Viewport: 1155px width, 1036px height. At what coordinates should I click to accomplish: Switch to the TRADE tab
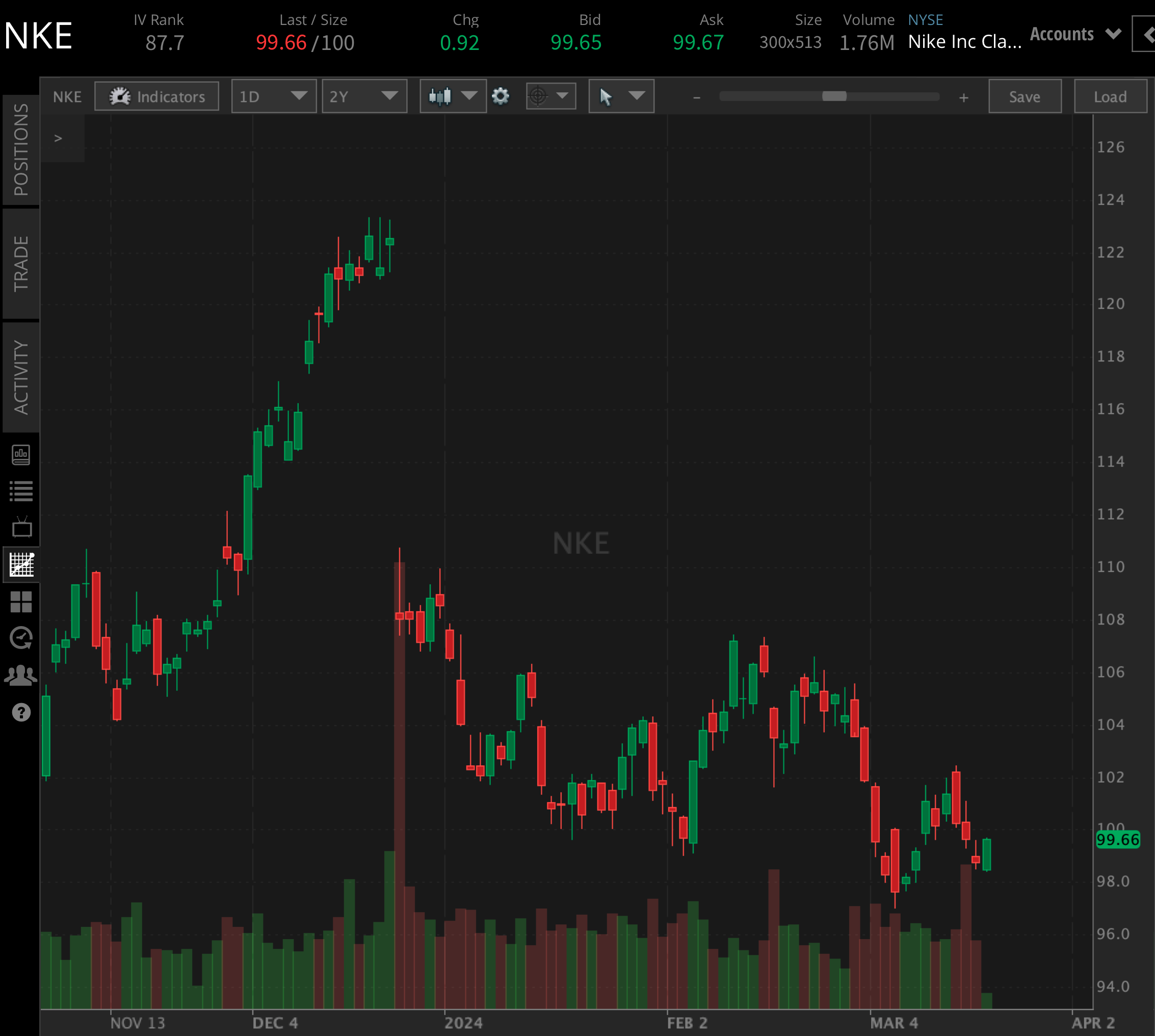(x=21, y=263)
